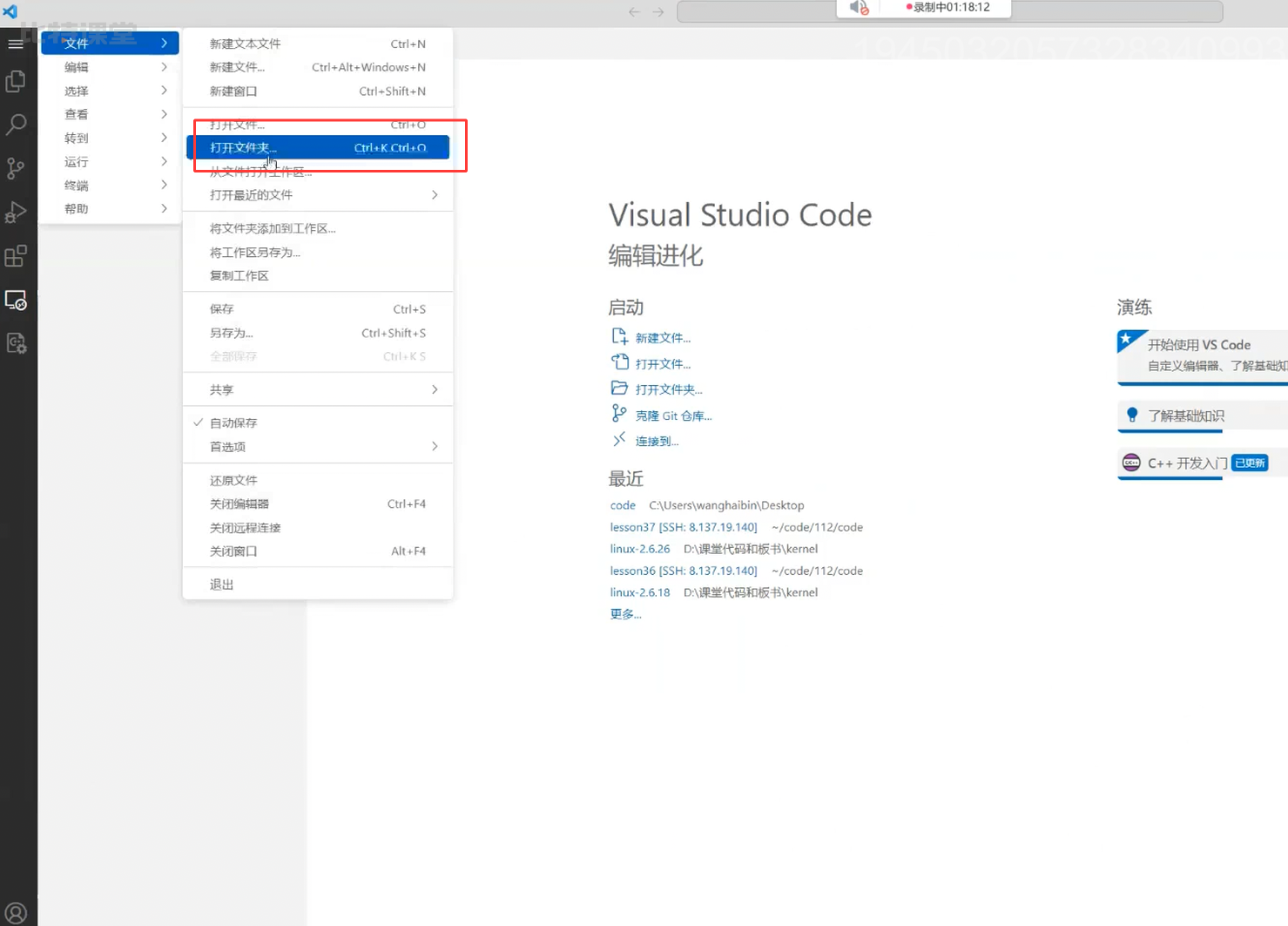Click the 新建文件... welcome link

coord(663,338)
